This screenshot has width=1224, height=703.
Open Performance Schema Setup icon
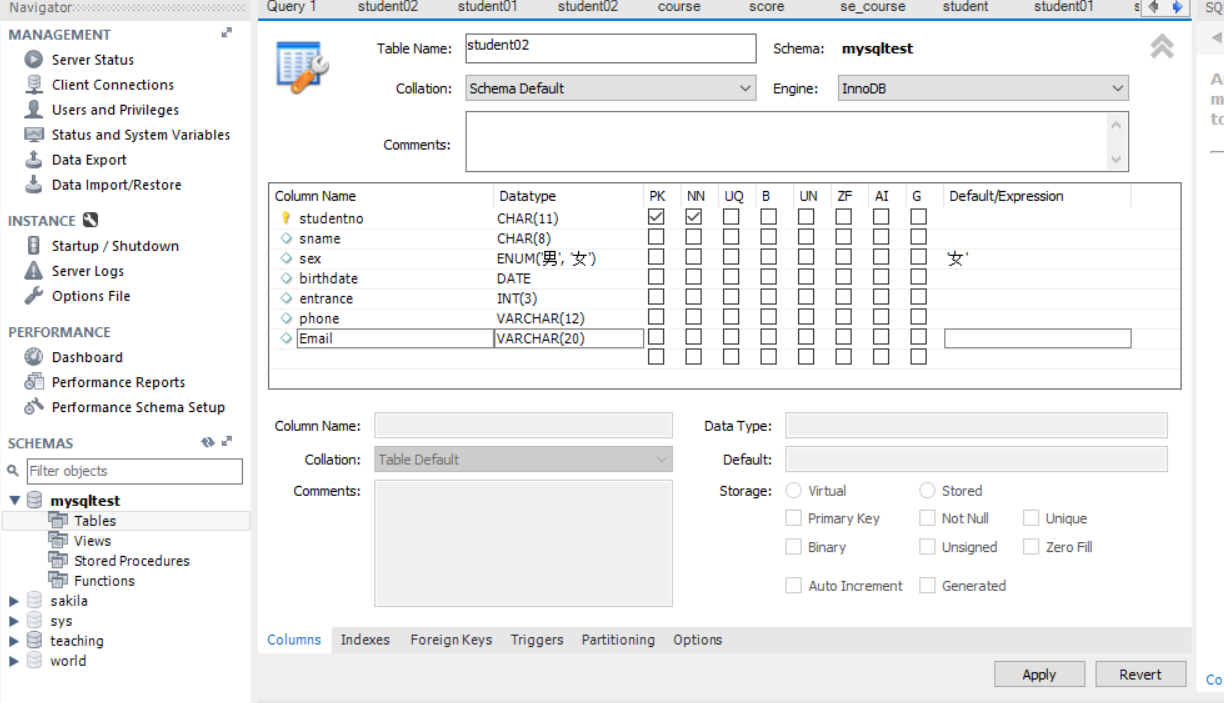34,407
